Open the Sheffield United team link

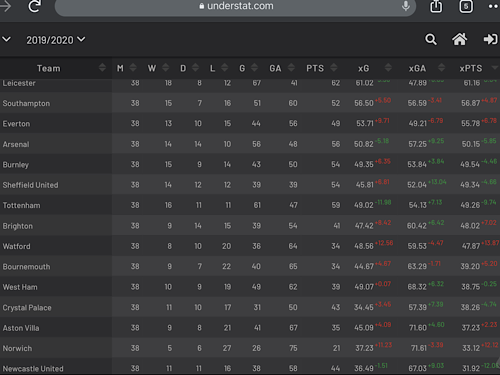coord(30,185)
